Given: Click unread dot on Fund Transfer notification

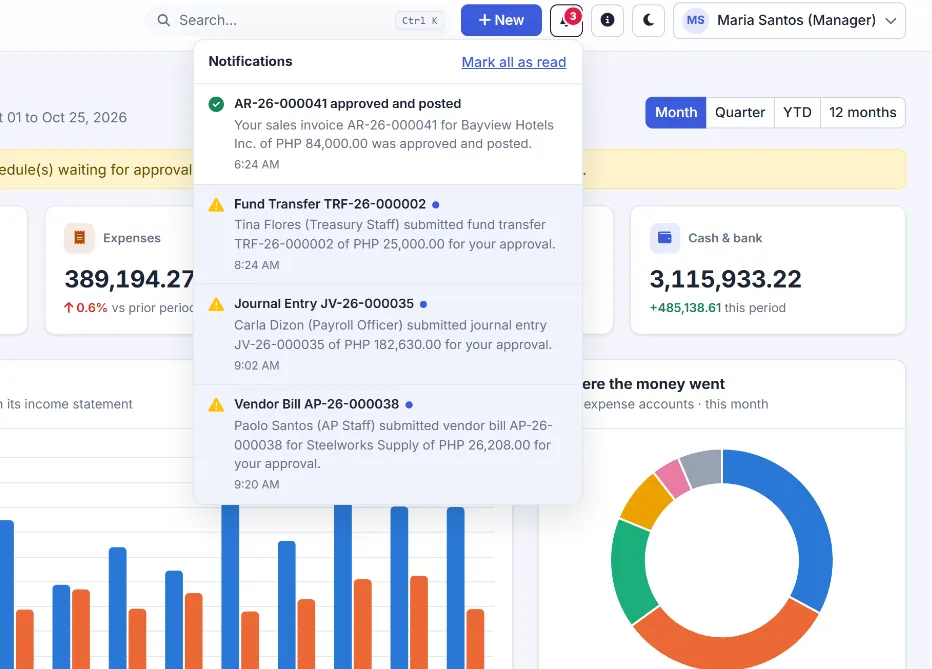Looking at the screenshot, I should pyautogui.click(x=436, y=204).
